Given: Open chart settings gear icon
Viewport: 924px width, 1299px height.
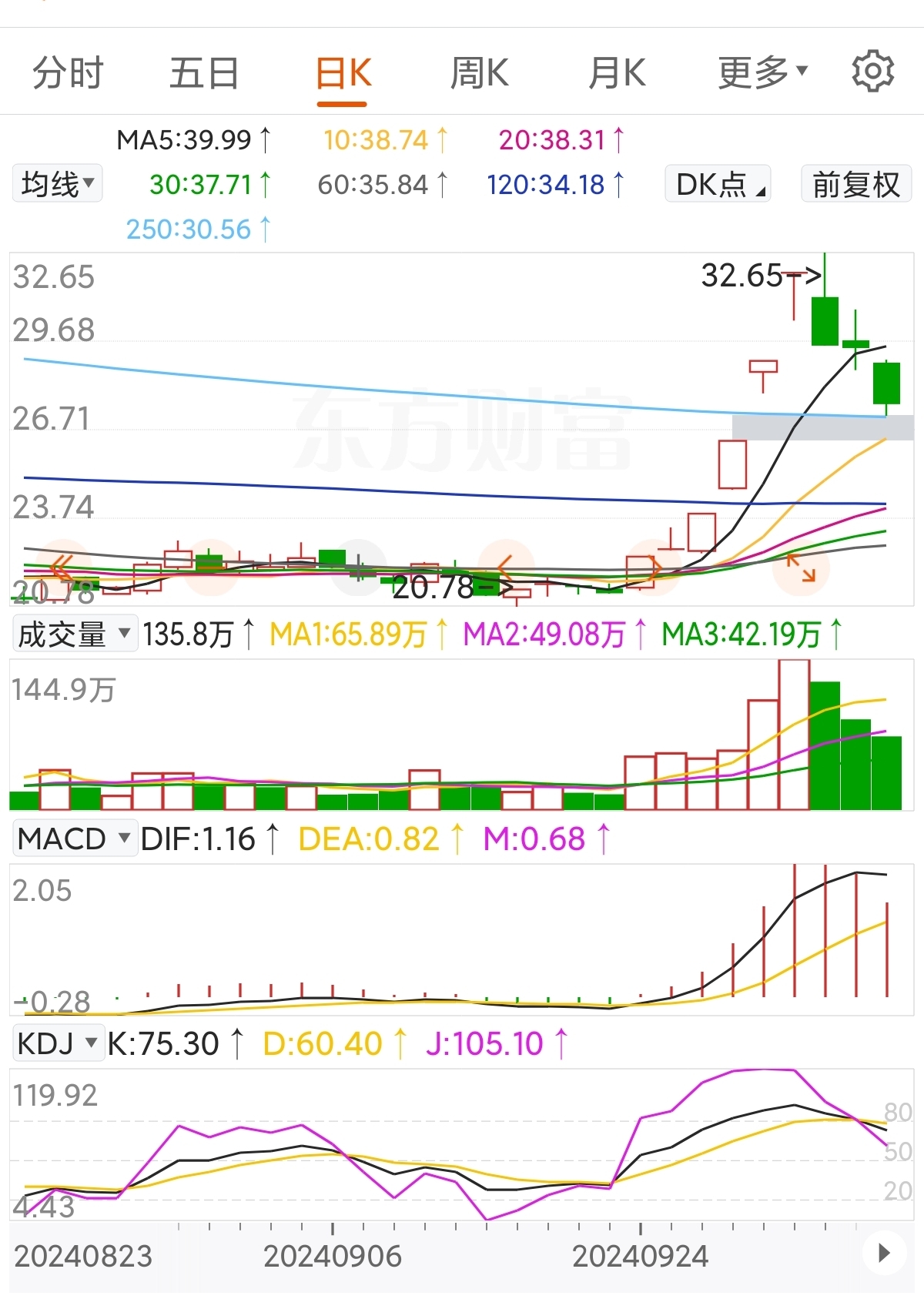Looking at the screenshot, I should [872, 72].
